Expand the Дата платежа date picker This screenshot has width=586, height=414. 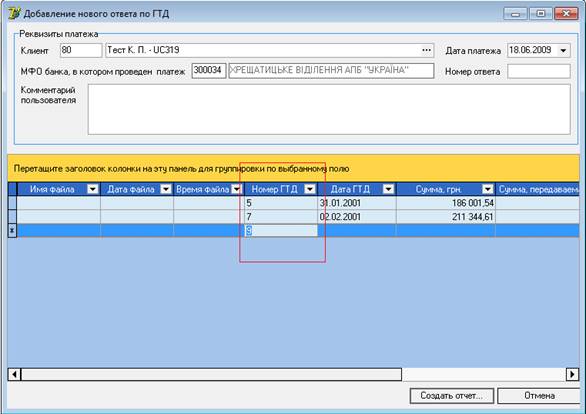[563, 50]
